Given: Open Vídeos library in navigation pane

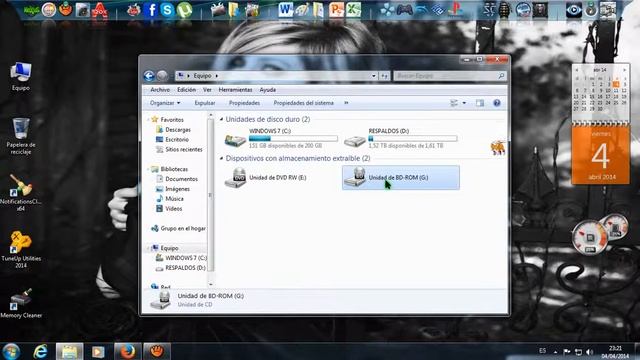Looking at the screenshot, I should [173, 209].
